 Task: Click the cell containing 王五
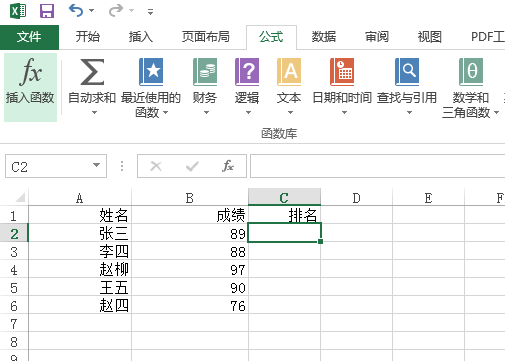(x=80, y=287)
